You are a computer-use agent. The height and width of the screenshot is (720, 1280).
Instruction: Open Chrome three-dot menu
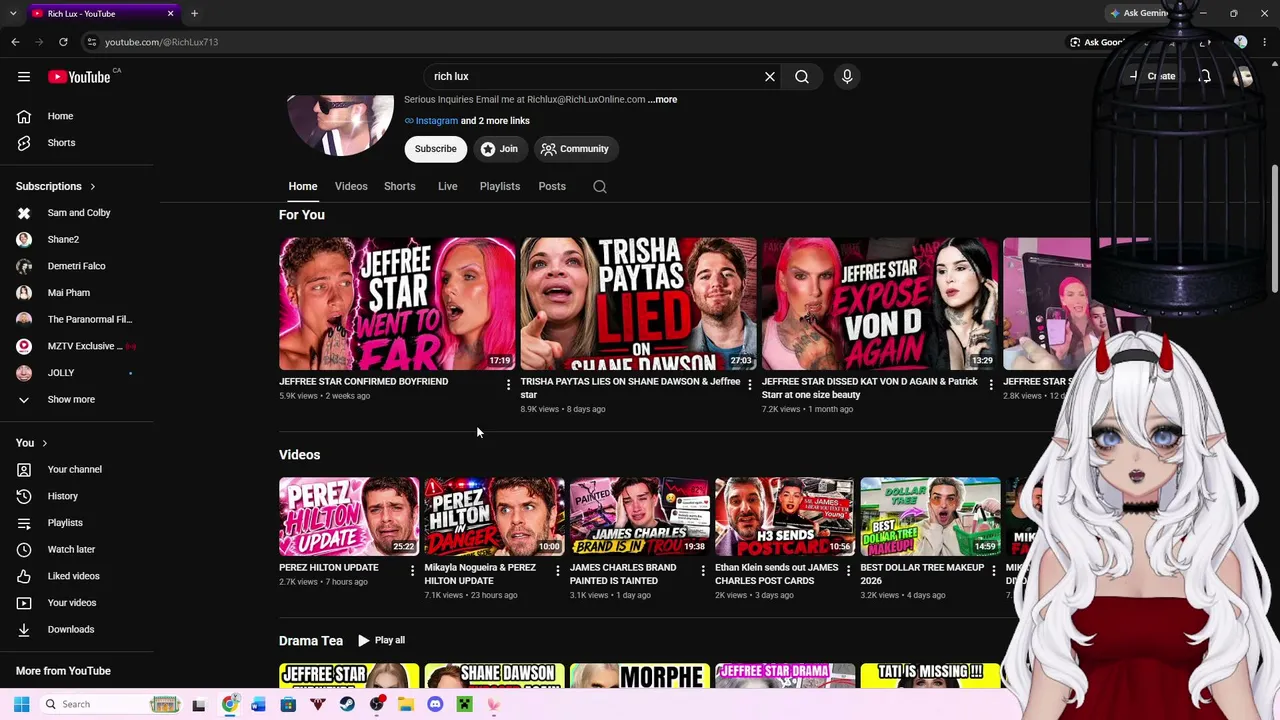(1263, 42)
